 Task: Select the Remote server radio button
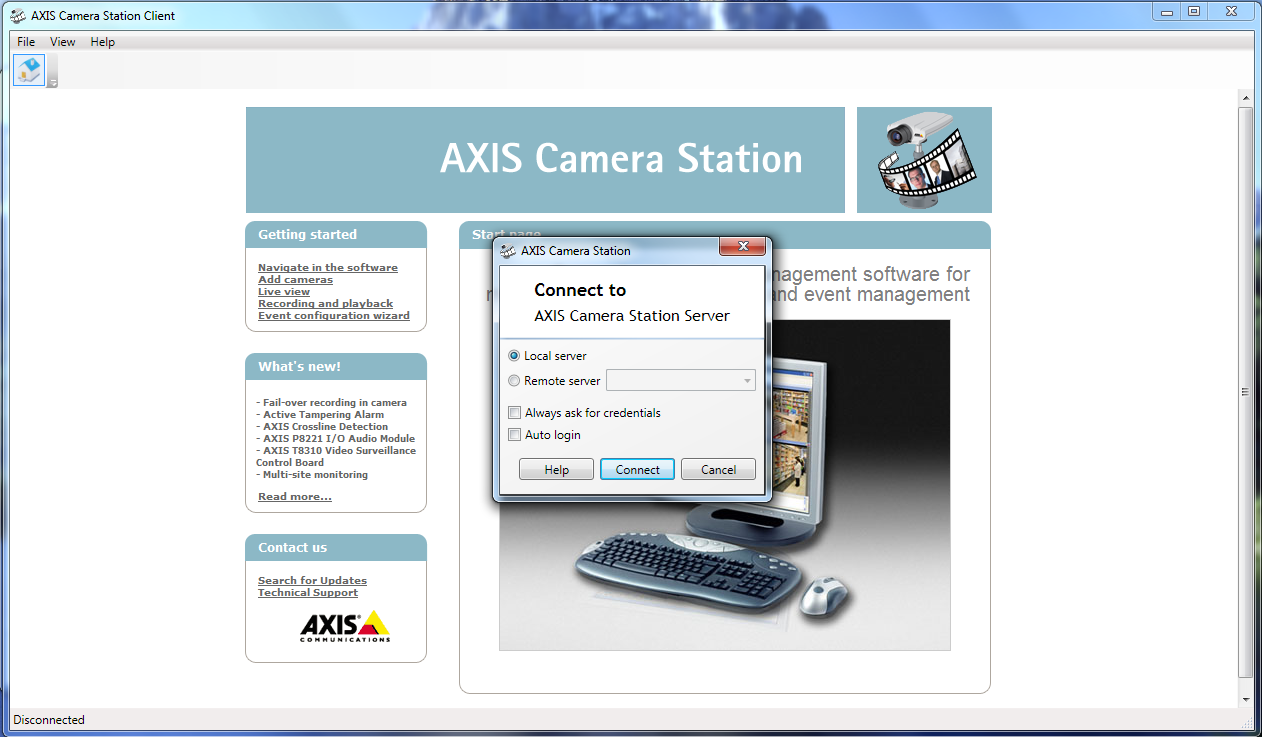(514, 381)
